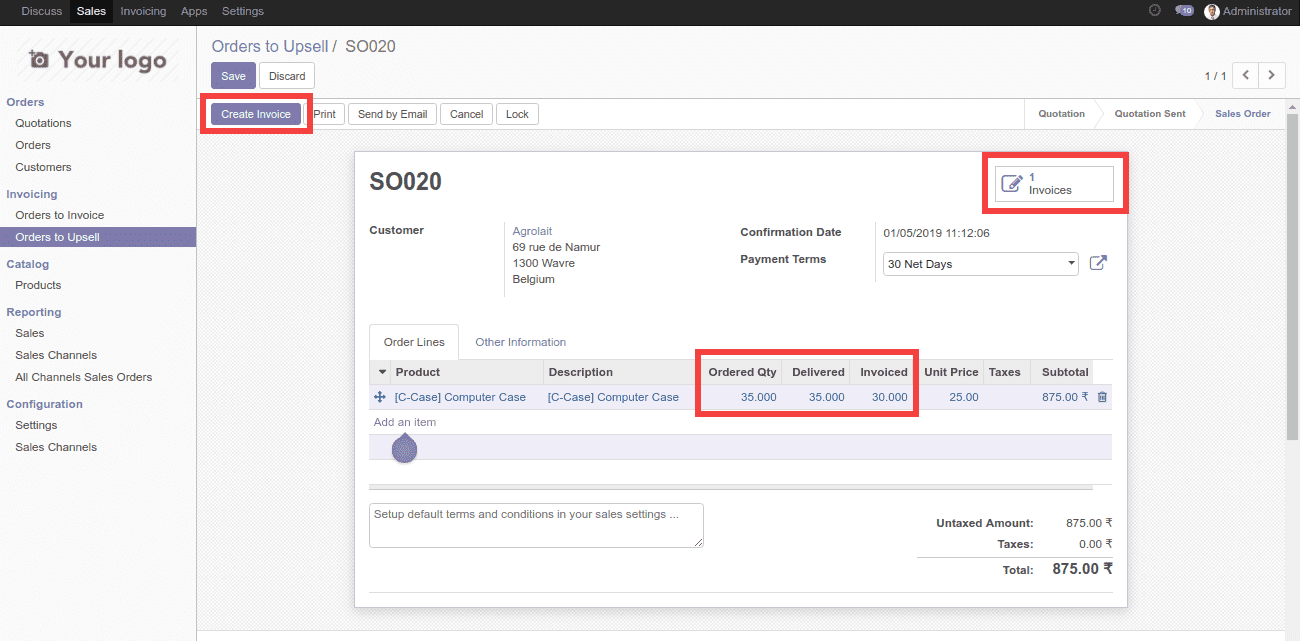
Task: Go to Orders to Upsell breadcrumb
Action: (x=270, y=47)
